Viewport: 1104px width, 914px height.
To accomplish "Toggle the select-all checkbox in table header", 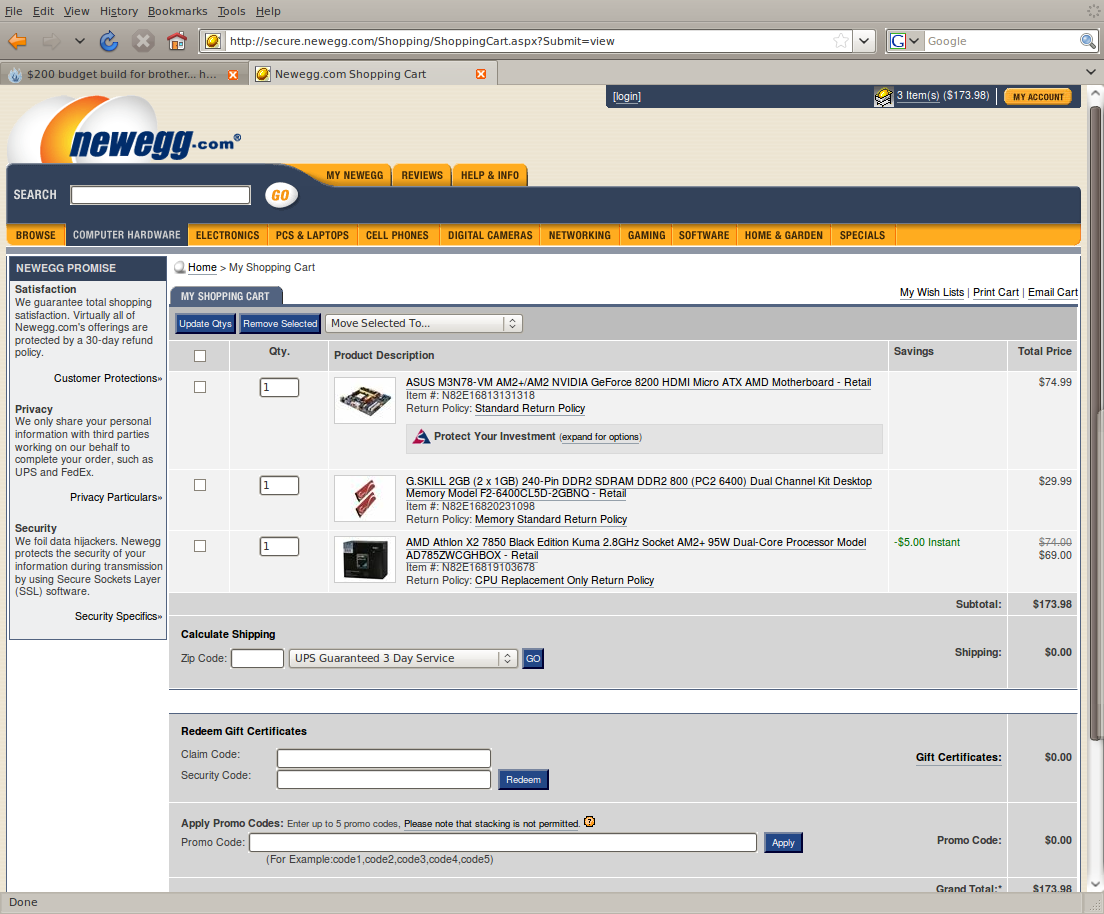I will (x=200, y=356).
